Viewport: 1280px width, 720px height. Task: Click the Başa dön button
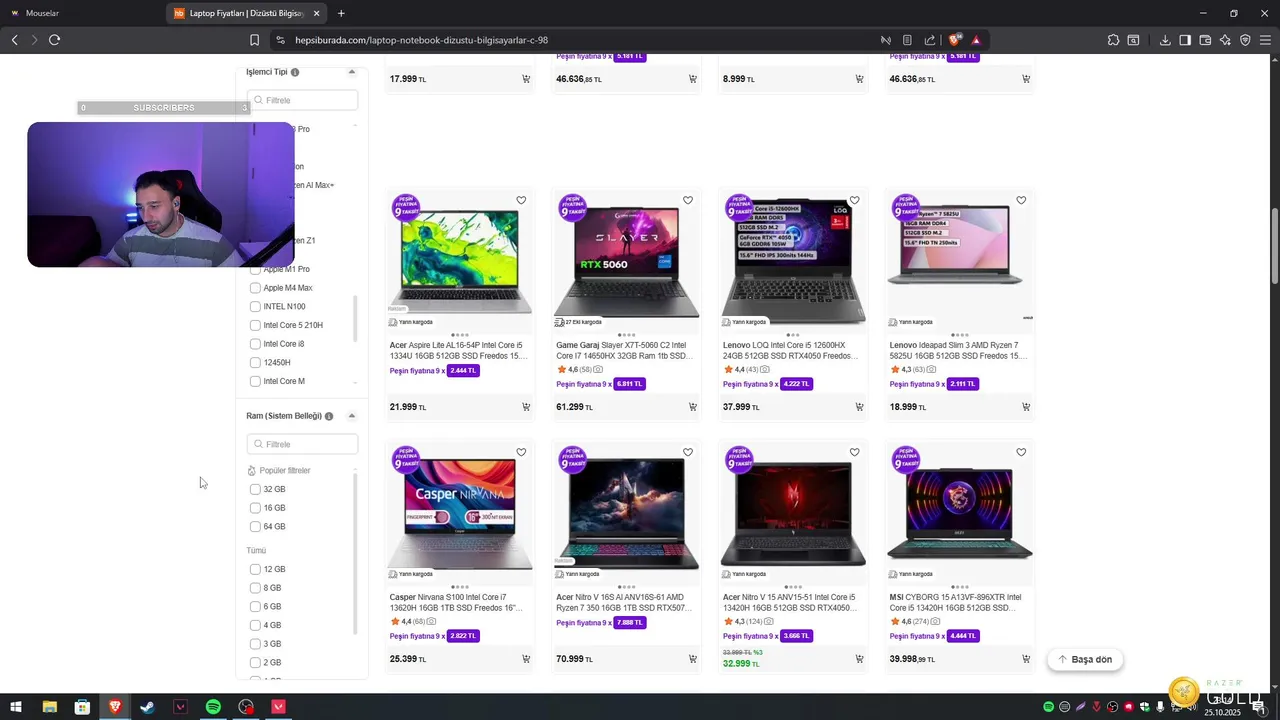[1085, 659]
